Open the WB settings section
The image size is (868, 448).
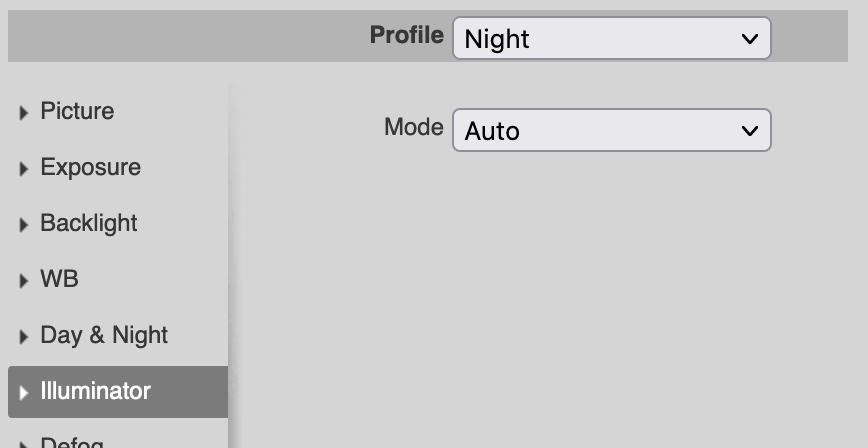118,279
